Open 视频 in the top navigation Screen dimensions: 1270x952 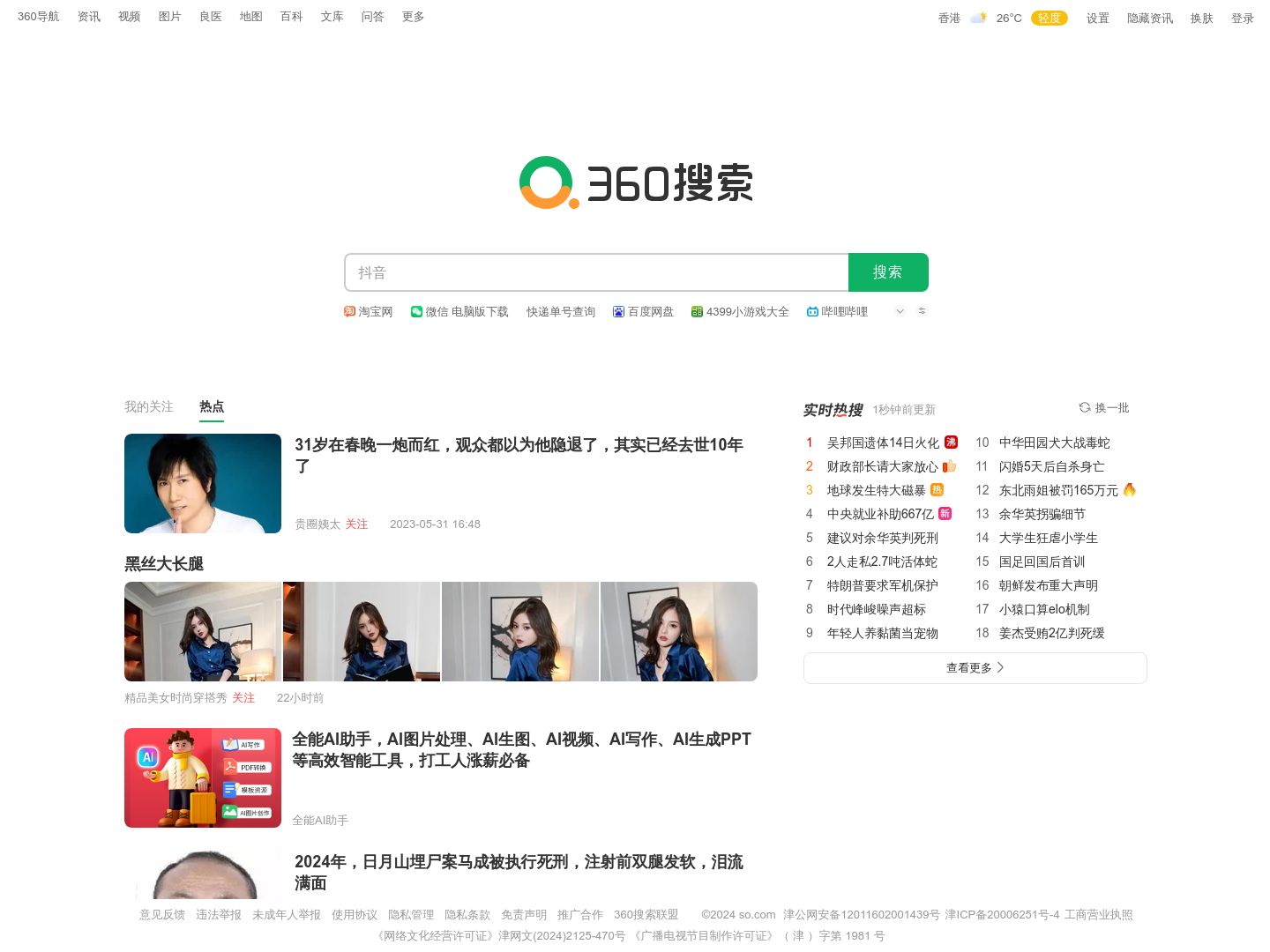coord(130,17)
